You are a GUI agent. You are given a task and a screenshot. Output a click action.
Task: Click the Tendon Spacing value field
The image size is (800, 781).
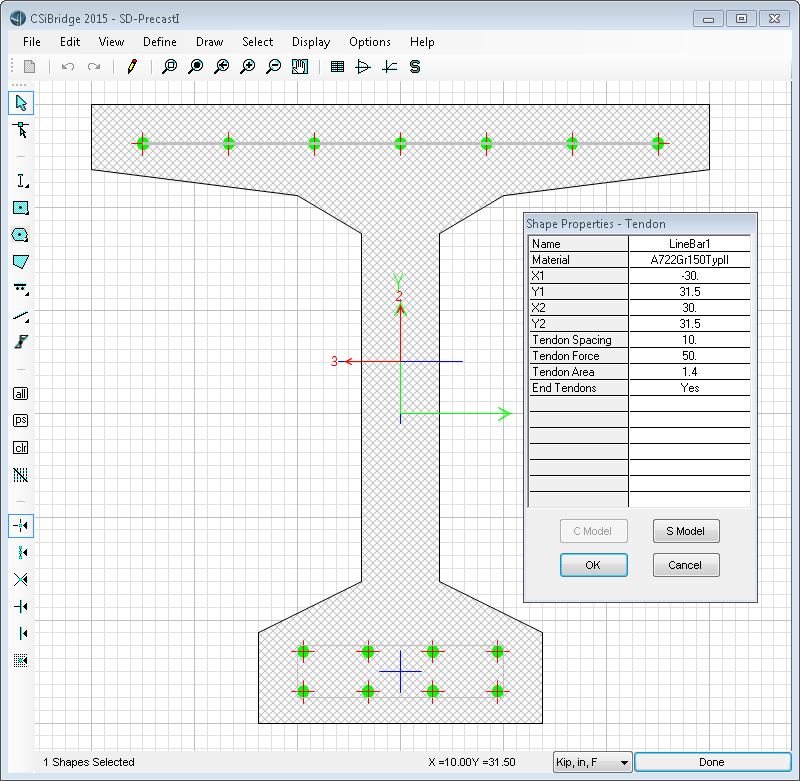tap(689, 340)
